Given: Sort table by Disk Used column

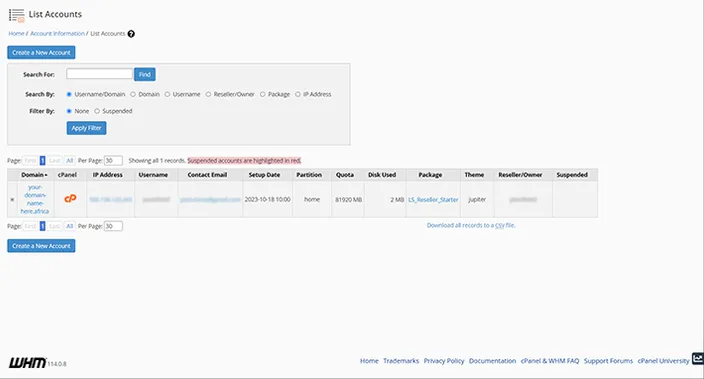Looking at the screenshot, I should coord(382,175).
